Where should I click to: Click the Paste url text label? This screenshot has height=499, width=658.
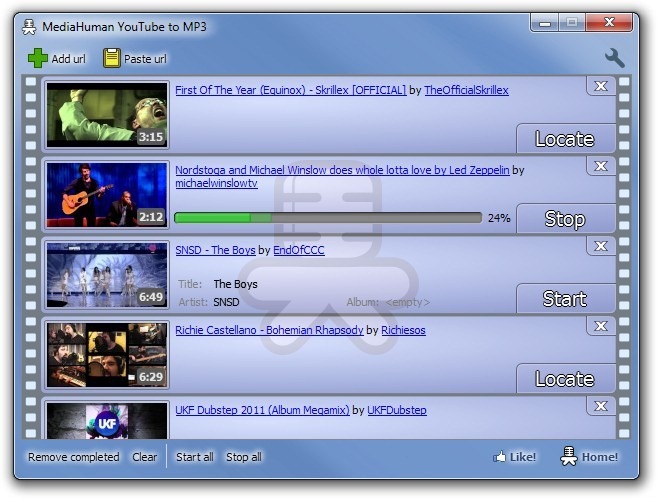click(x=145, y=59)
